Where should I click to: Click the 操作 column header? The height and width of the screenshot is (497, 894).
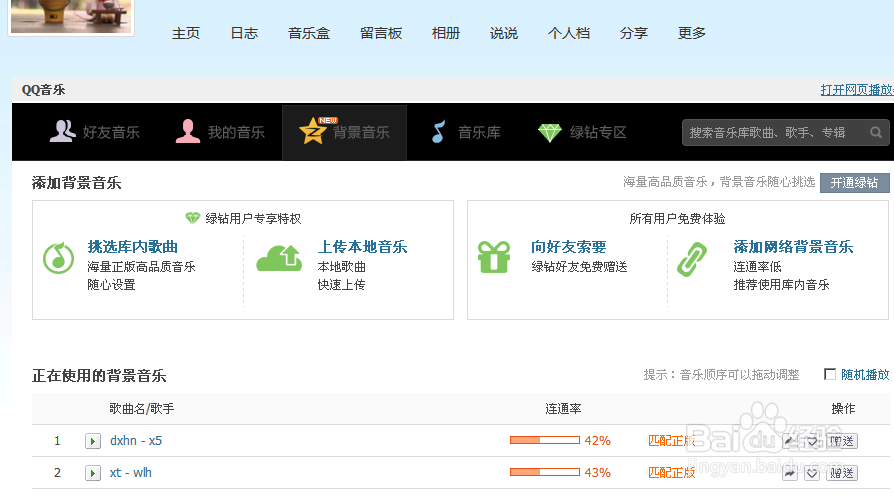(843, 409)
